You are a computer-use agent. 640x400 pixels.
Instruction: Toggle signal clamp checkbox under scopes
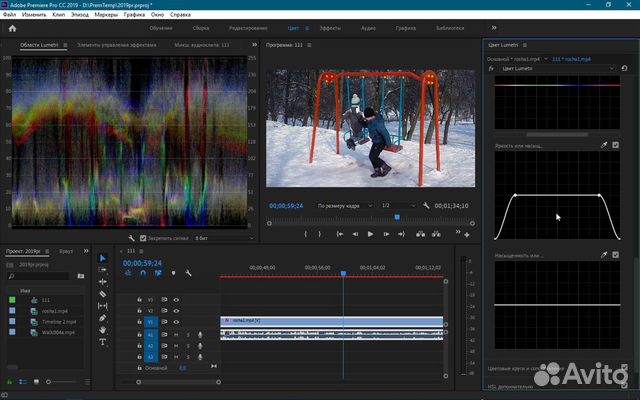143,239
